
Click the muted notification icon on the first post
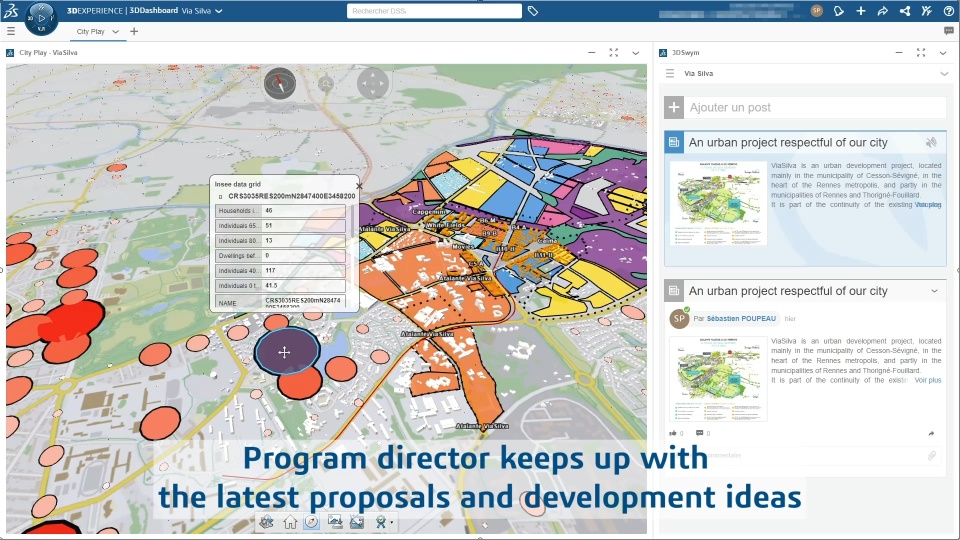[931, 143]
